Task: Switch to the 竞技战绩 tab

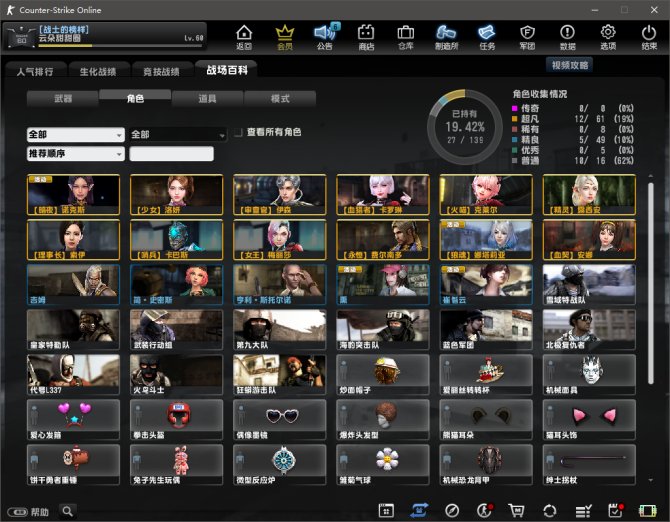Action: point(161,71)
